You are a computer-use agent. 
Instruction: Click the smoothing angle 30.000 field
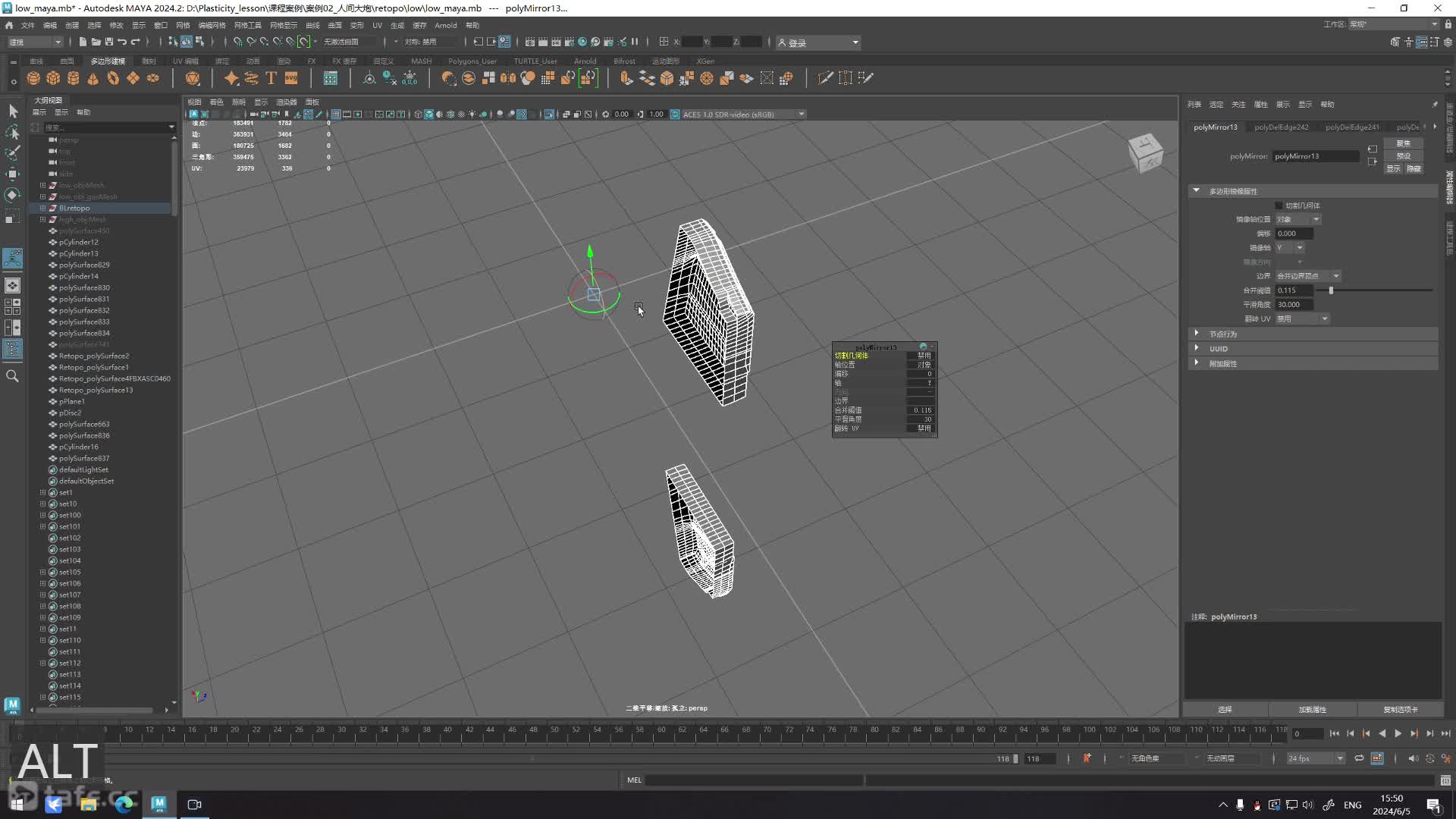(x=1294, y=305)
